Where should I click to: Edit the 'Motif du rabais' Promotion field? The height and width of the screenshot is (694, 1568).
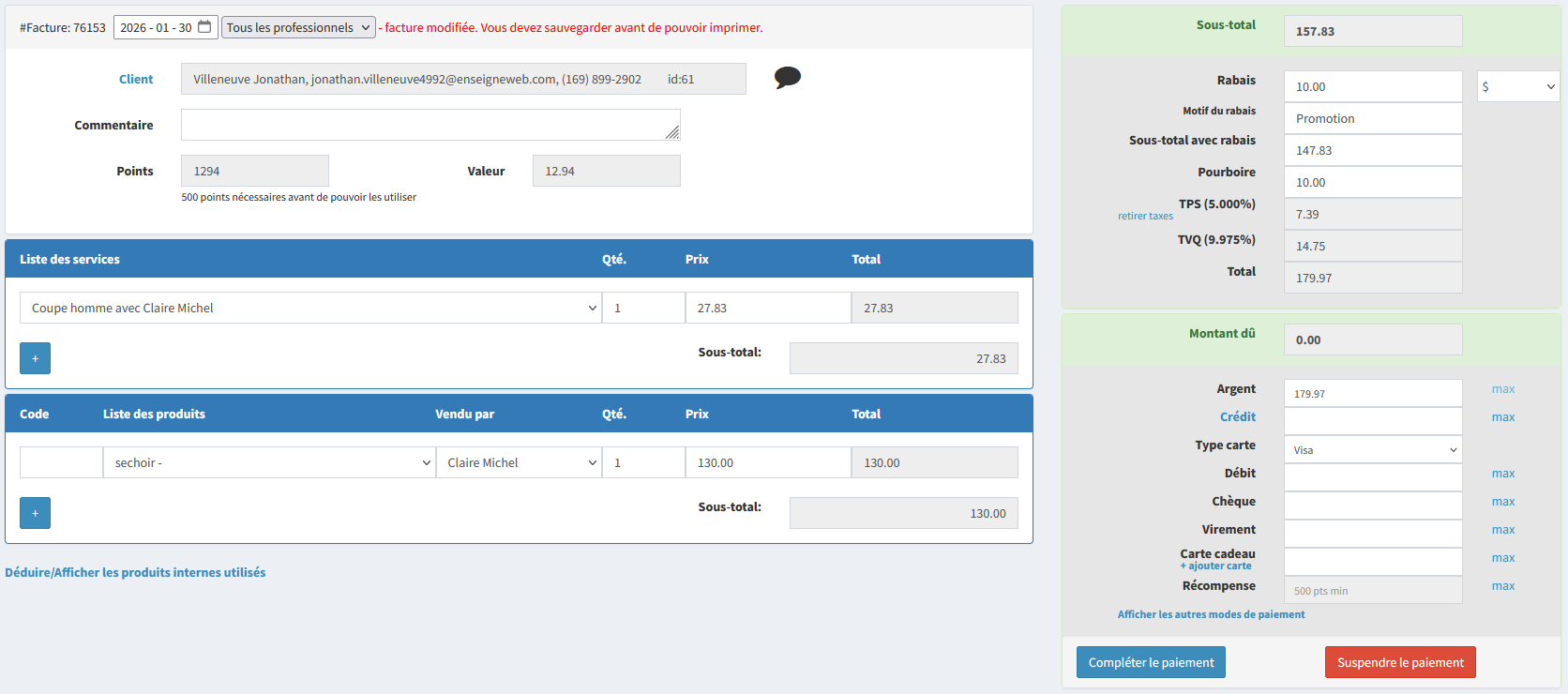pyautogui.click(x=1373, y=118)
